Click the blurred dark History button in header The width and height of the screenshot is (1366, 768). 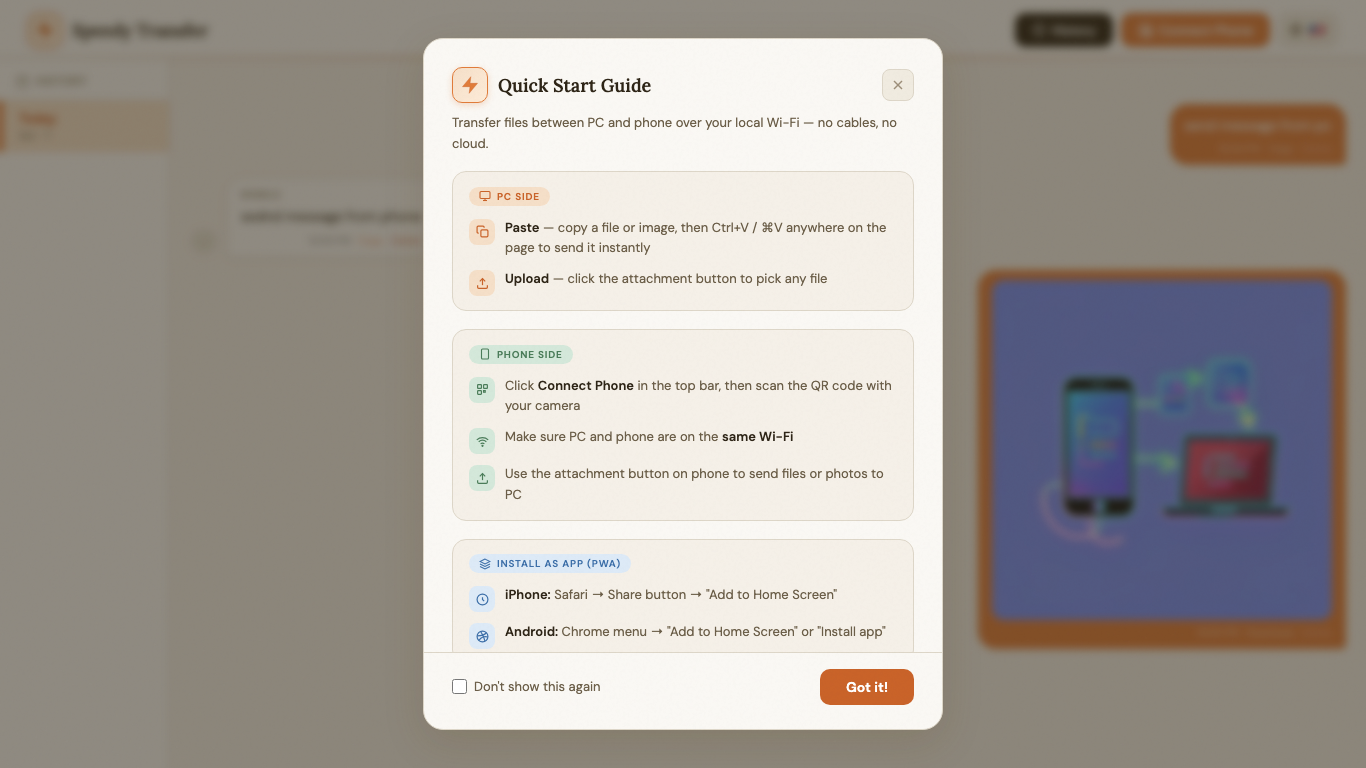click(1064, 30)
